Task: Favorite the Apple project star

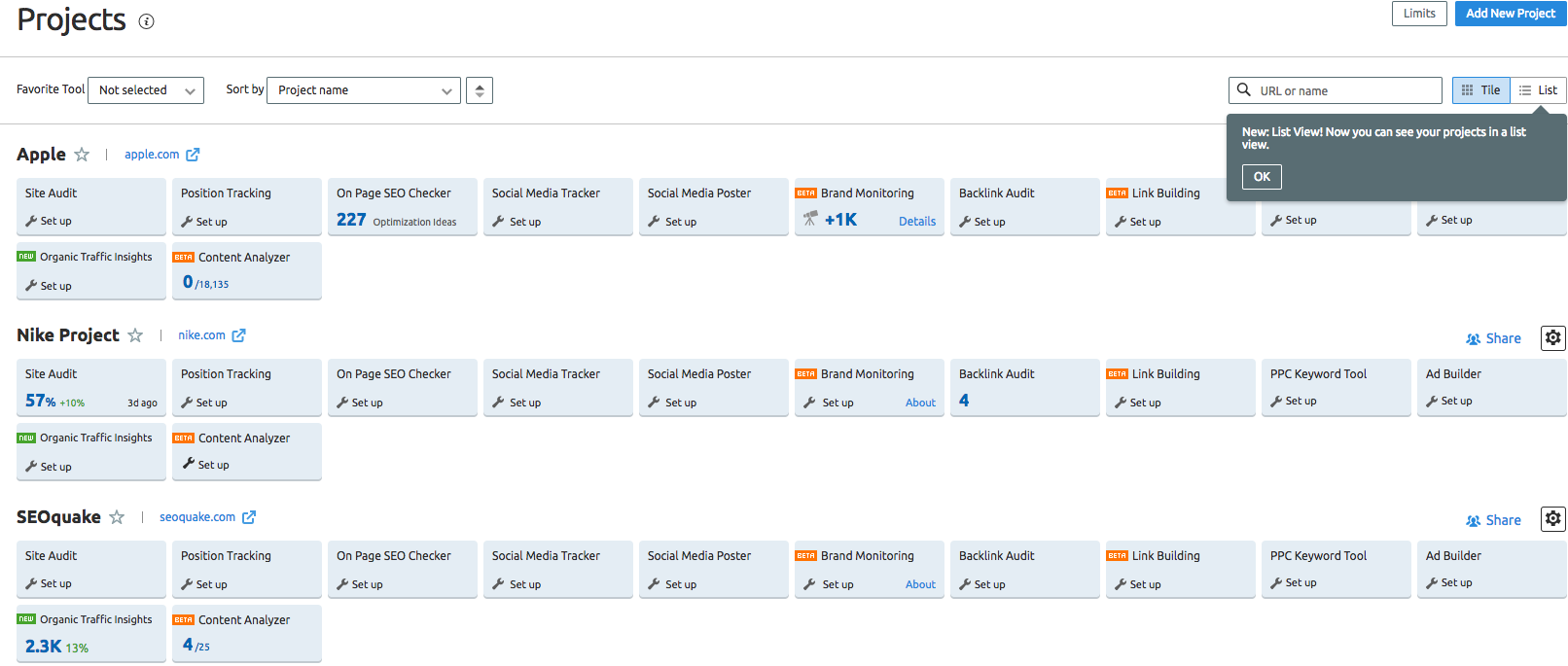Action: pos(82,155)
